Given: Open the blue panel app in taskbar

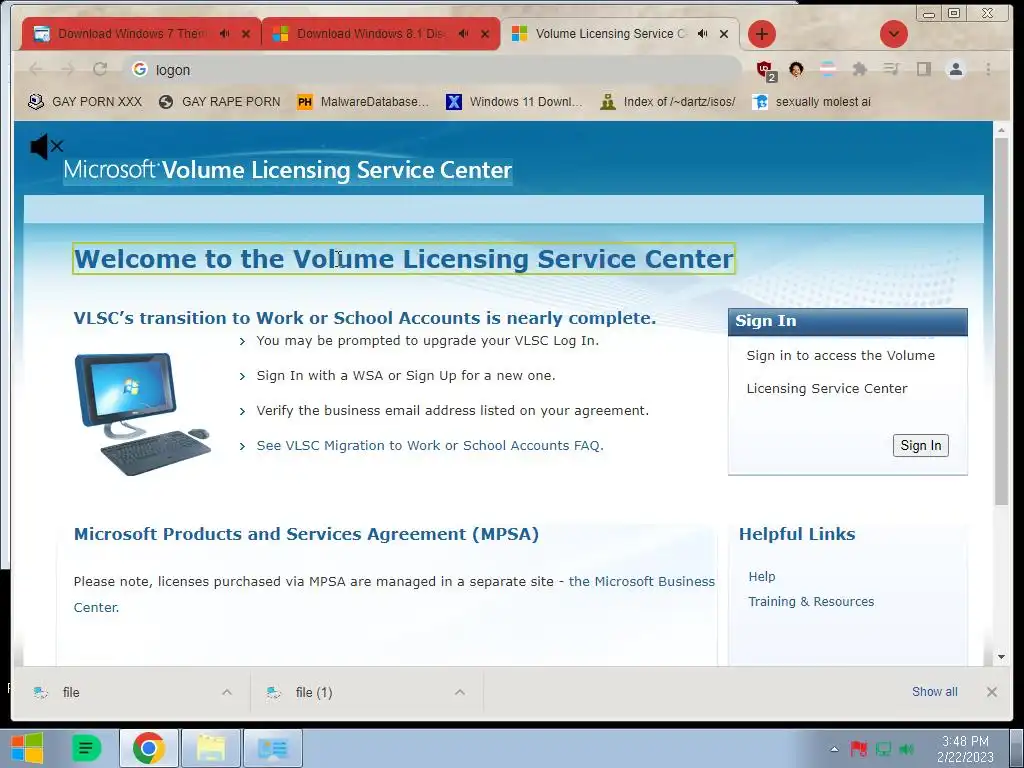Looking at the screenshot, I should [x=272, y=748].
